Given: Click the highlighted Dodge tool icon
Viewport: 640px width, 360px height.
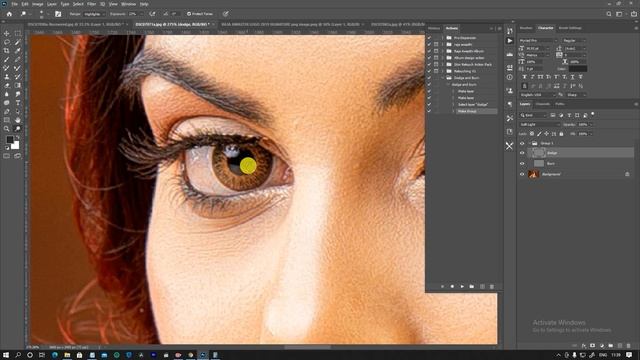Looking at the screenshot, I should [18, 129].
